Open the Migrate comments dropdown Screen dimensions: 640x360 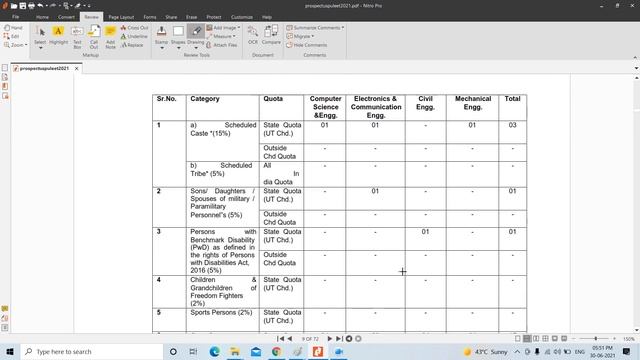[300, 36]
